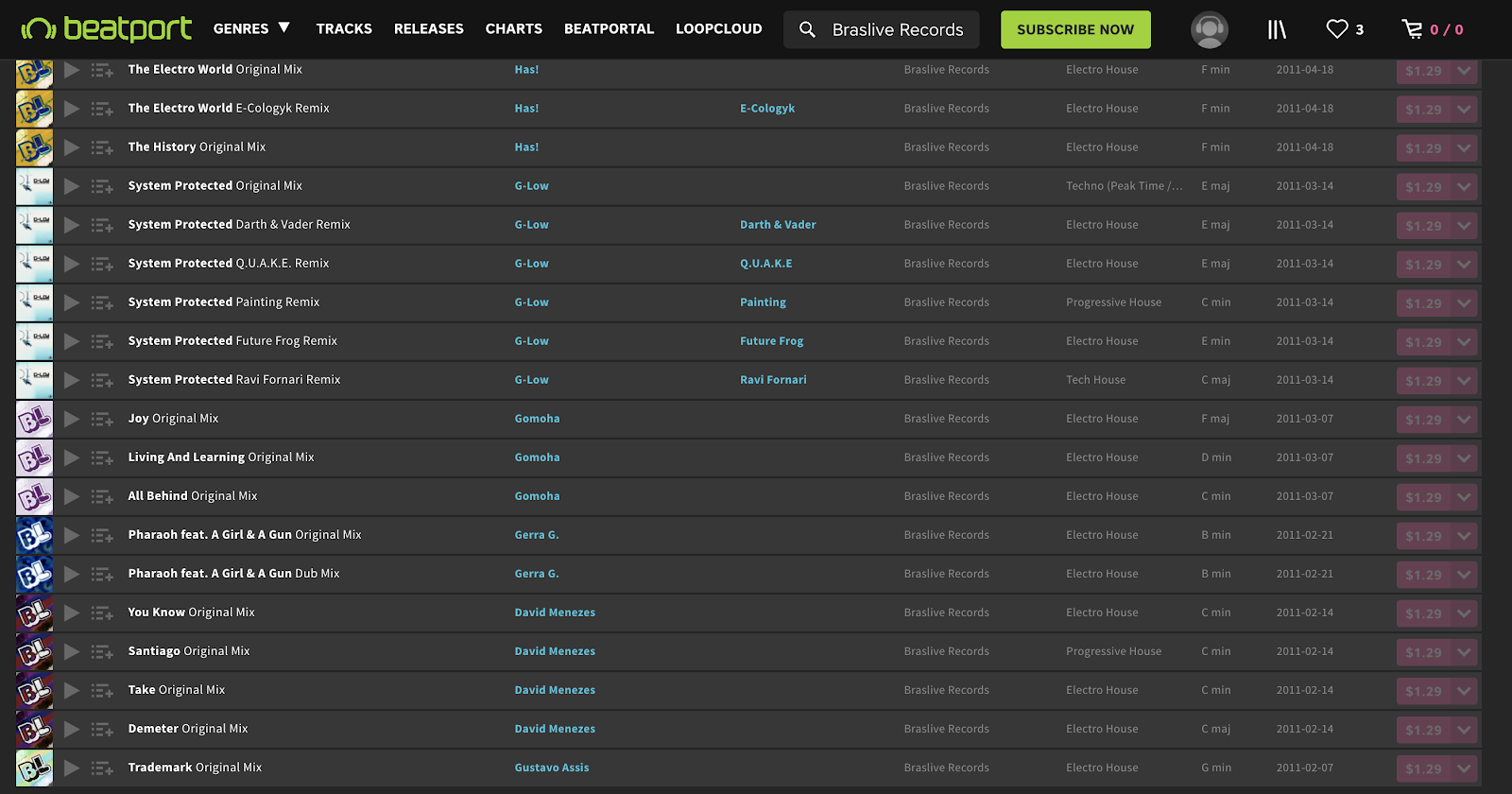Viewport: 1512px width, 794px height.
Task: Buy System Protected Painting Remix for $1.29
Action: pyautogui.click(x=1424, y=302)
